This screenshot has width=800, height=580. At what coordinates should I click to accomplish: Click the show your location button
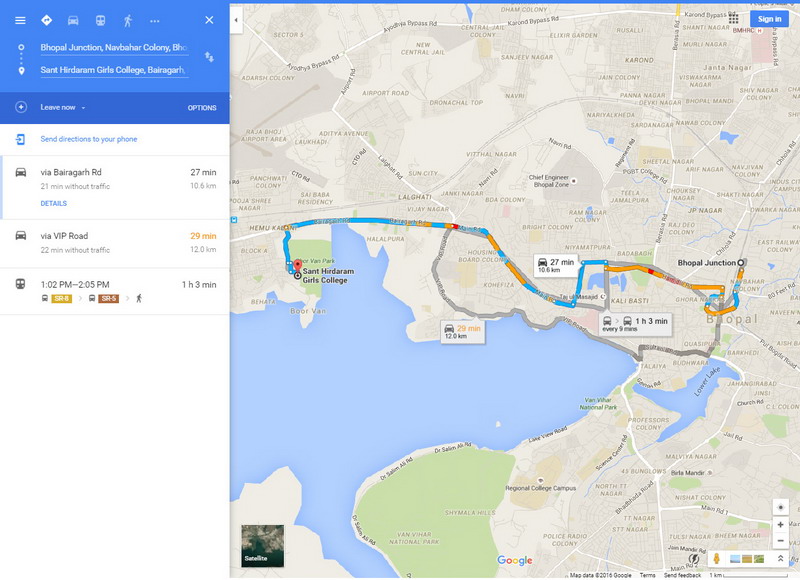pyautogui.click(x=780, y=508)
